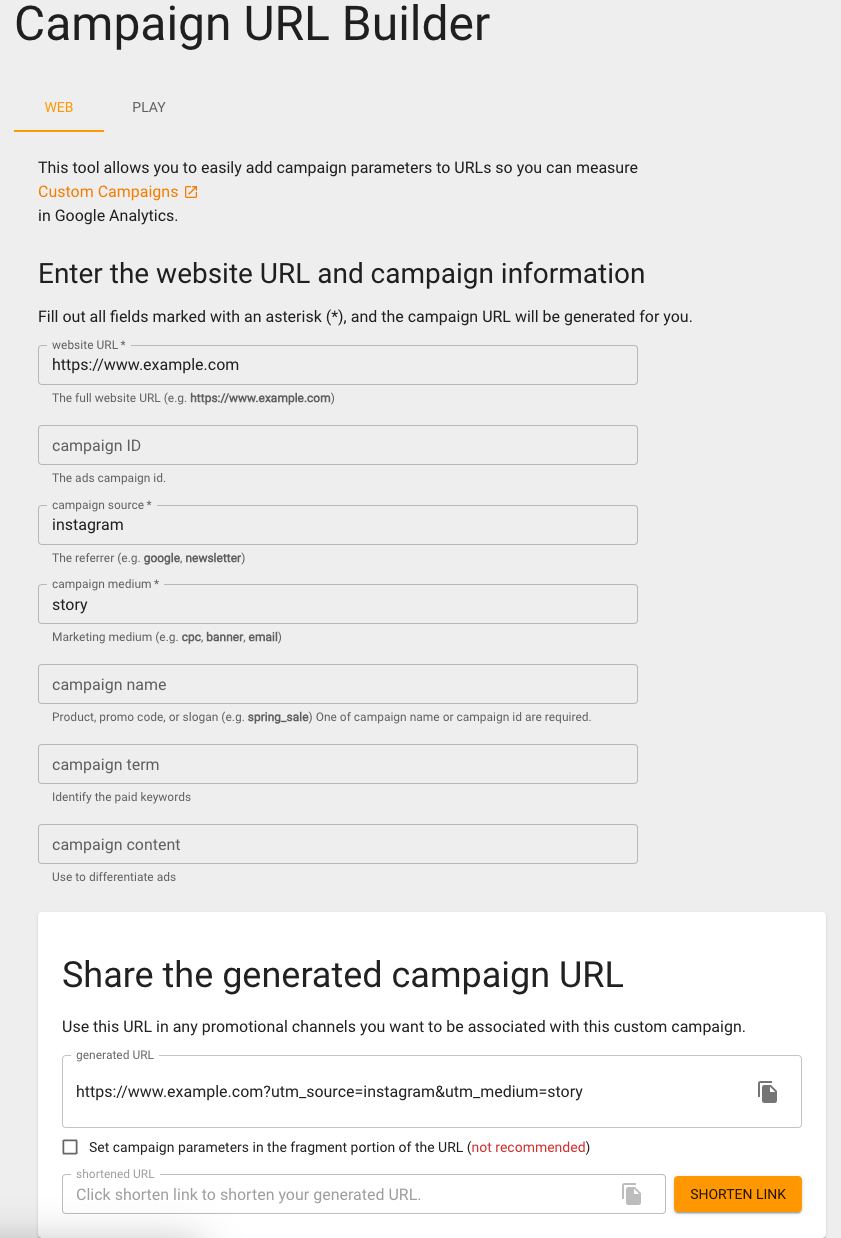Switch to the WEB tab
Screen dimensions: 841x1238
[59, 107]
